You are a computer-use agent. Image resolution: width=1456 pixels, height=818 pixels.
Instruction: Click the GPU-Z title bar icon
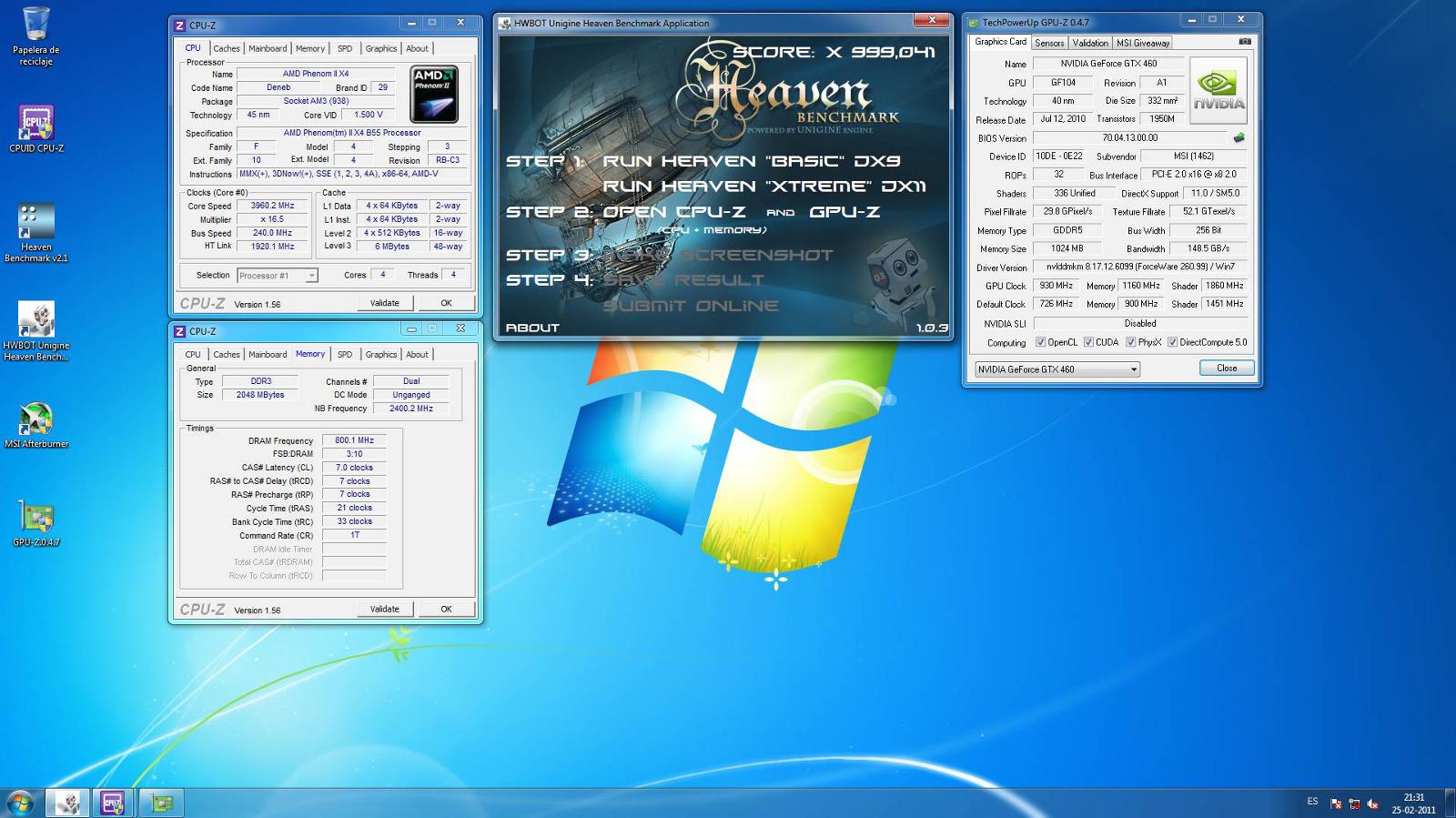click(974, 23)
